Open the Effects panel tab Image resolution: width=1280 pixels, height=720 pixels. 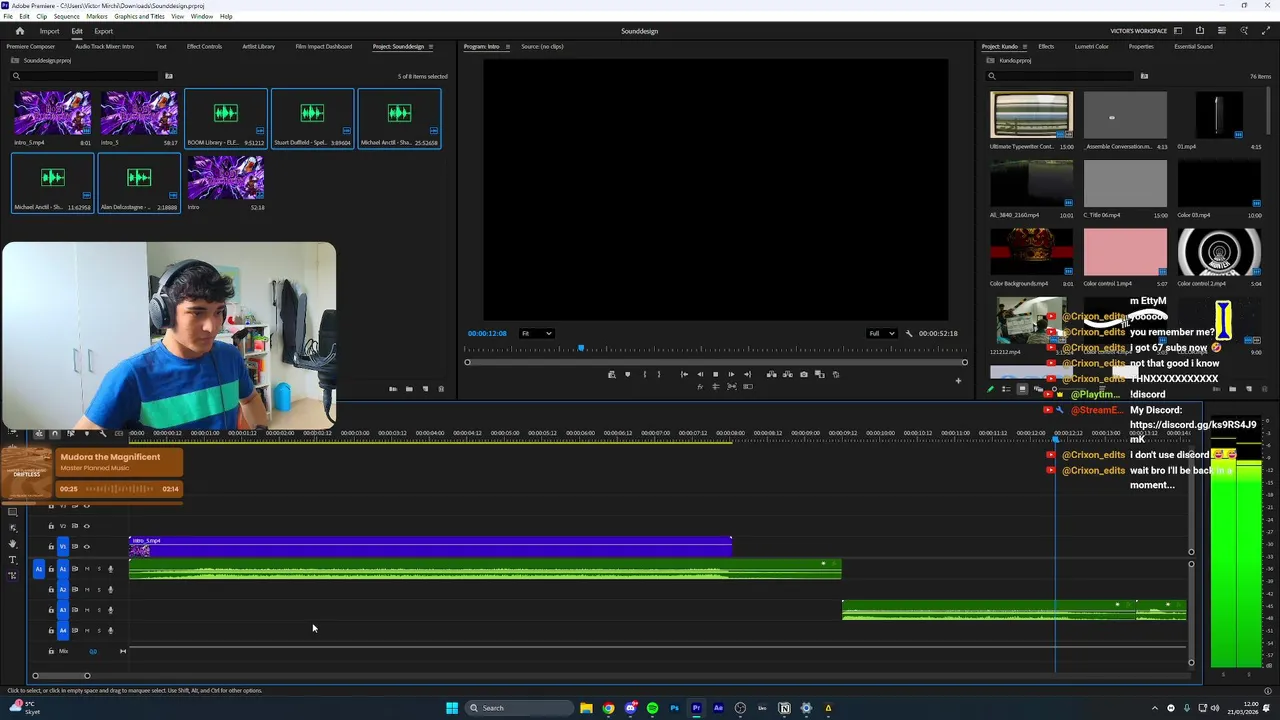1046,46
